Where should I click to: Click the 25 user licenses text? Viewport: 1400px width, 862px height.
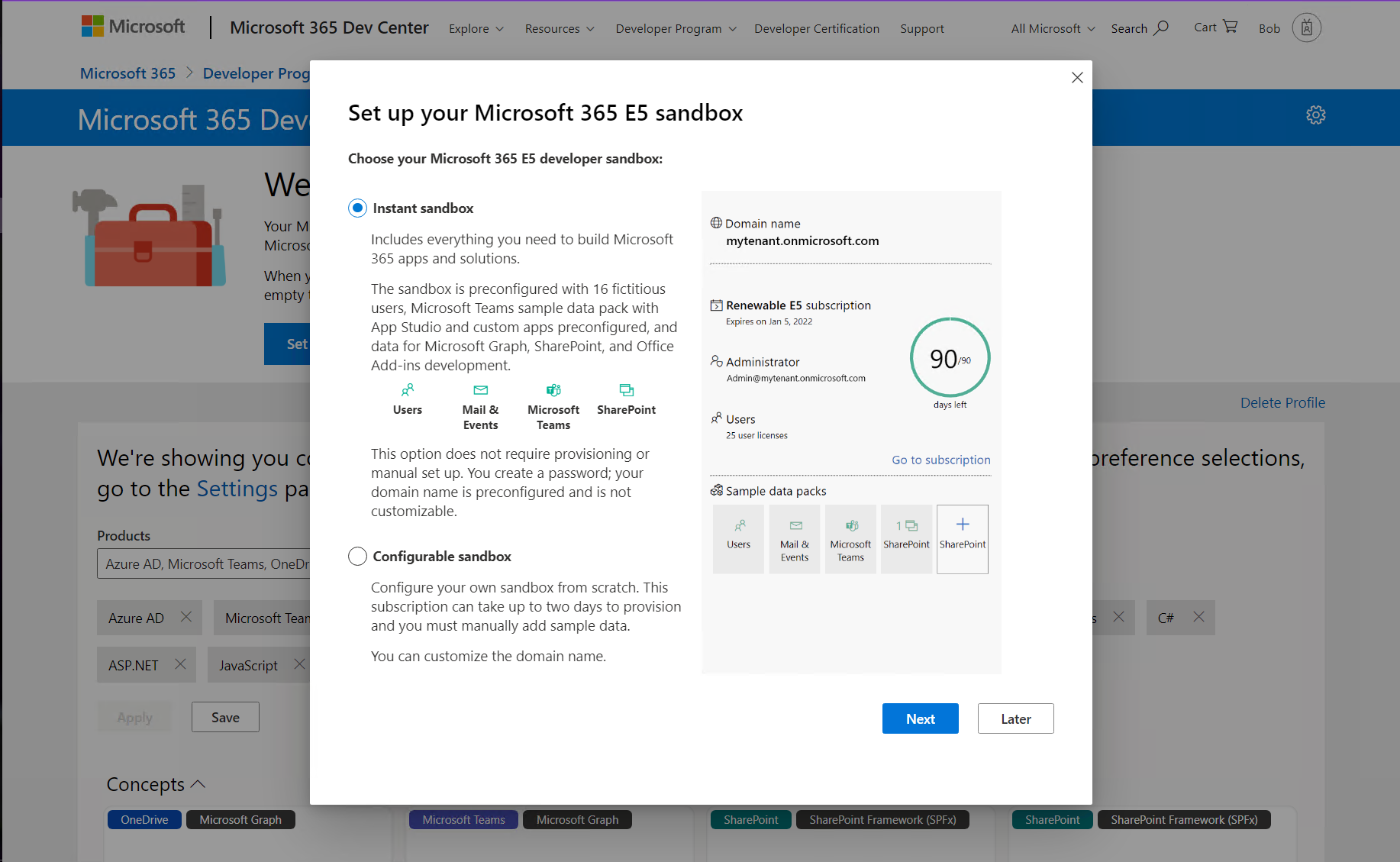click(x=756, y=435)
